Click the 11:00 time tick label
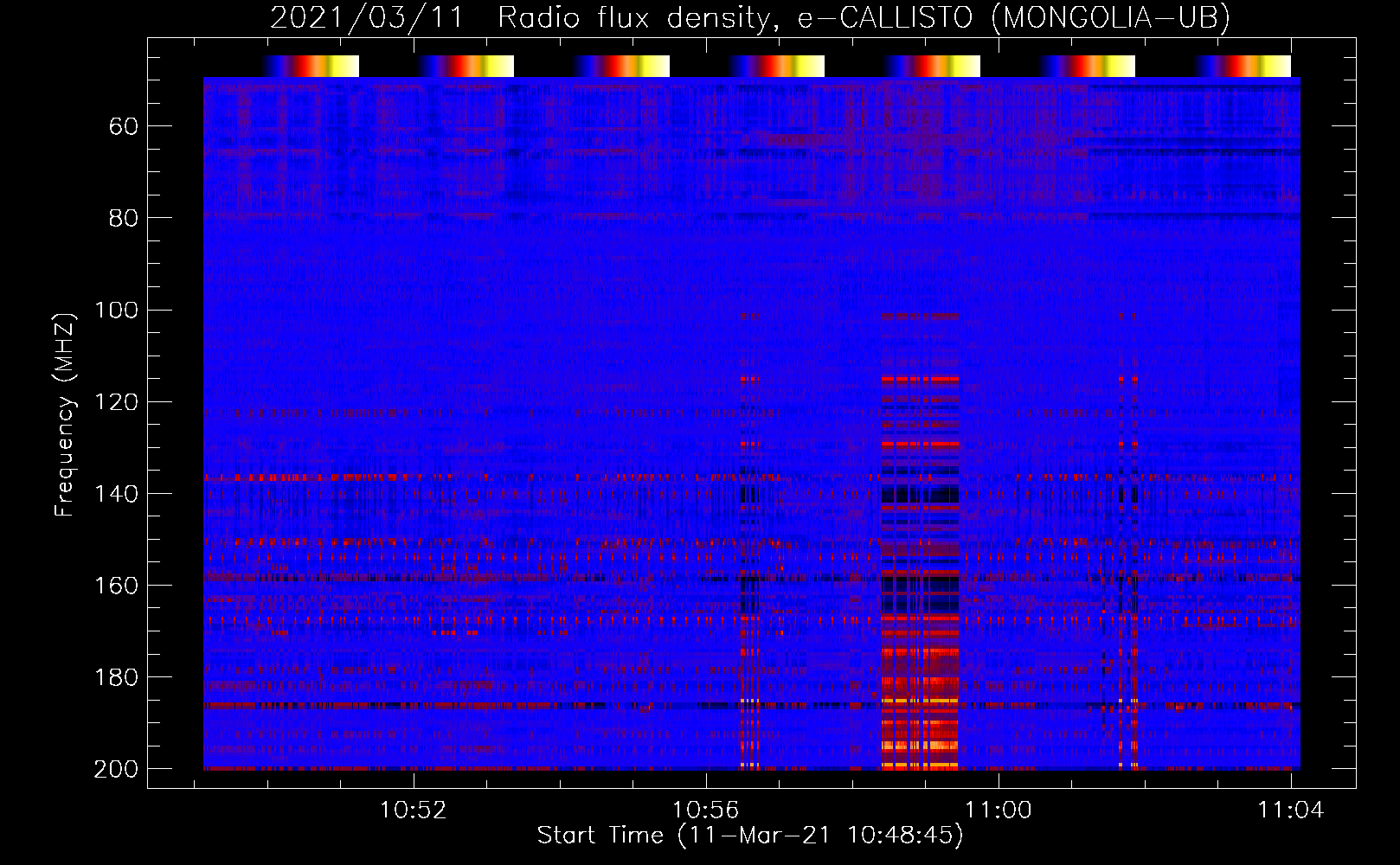Viewport: 1400px width, 865px height. [999, 811]
